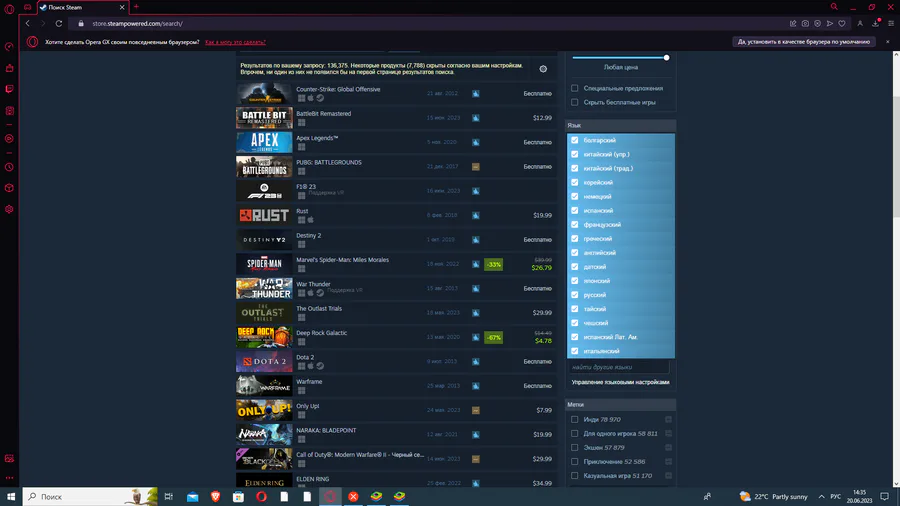Screen dimensions: 900x506
Task: Open the sidebar three-dots menu at bottom
Action: pos(9,477)
